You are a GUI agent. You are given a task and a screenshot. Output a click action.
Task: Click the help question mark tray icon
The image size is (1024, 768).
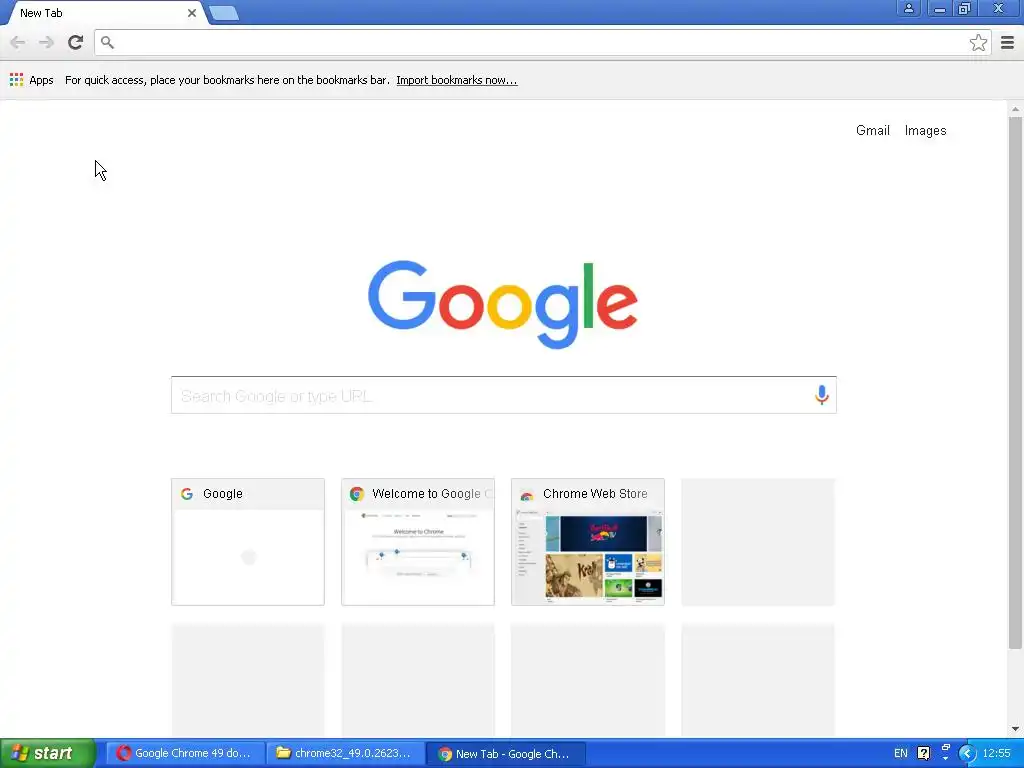pyautogui.click(x=923, y=753)
